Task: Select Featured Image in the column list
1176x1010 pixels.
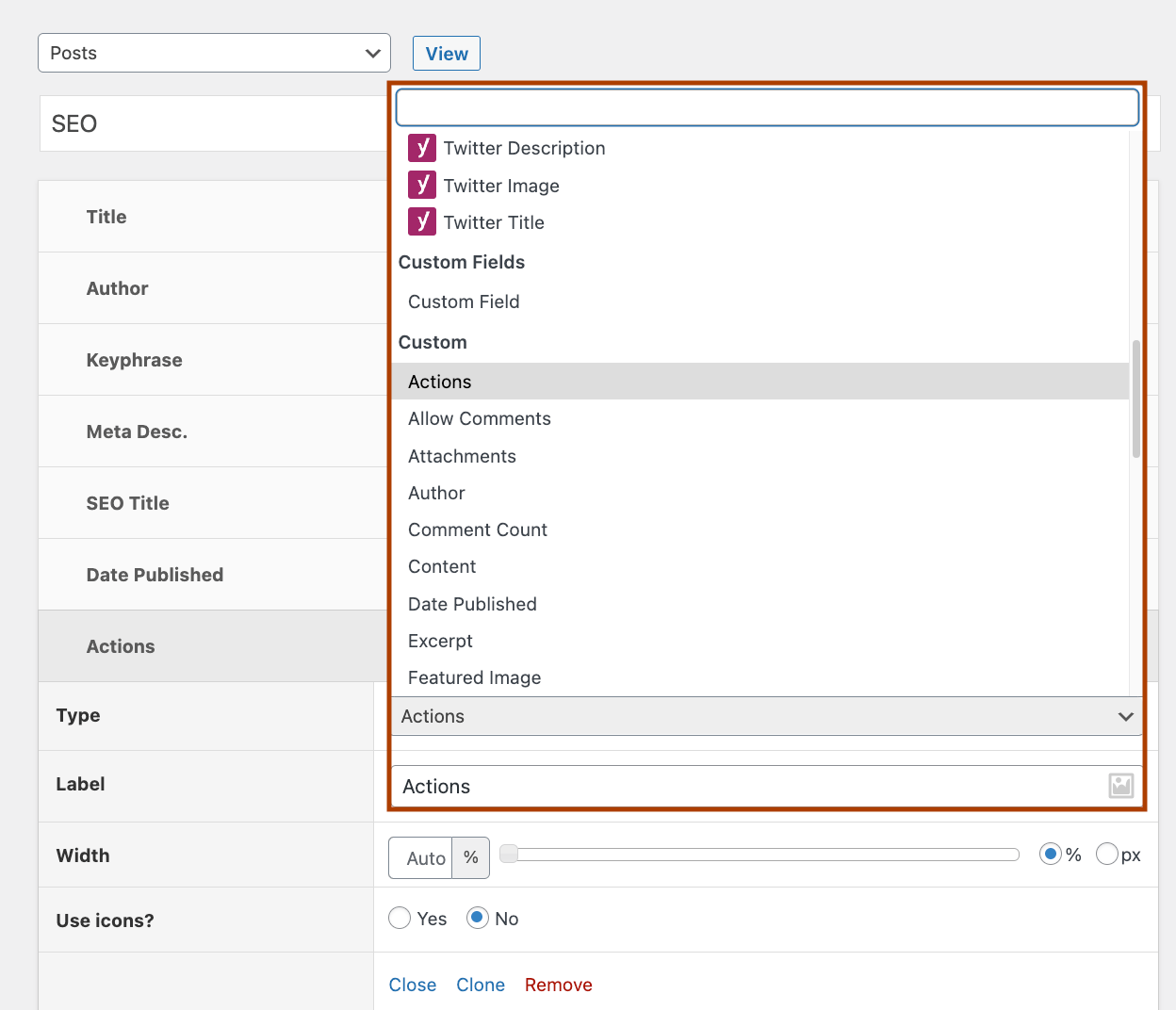Action: tap(474, 677)
